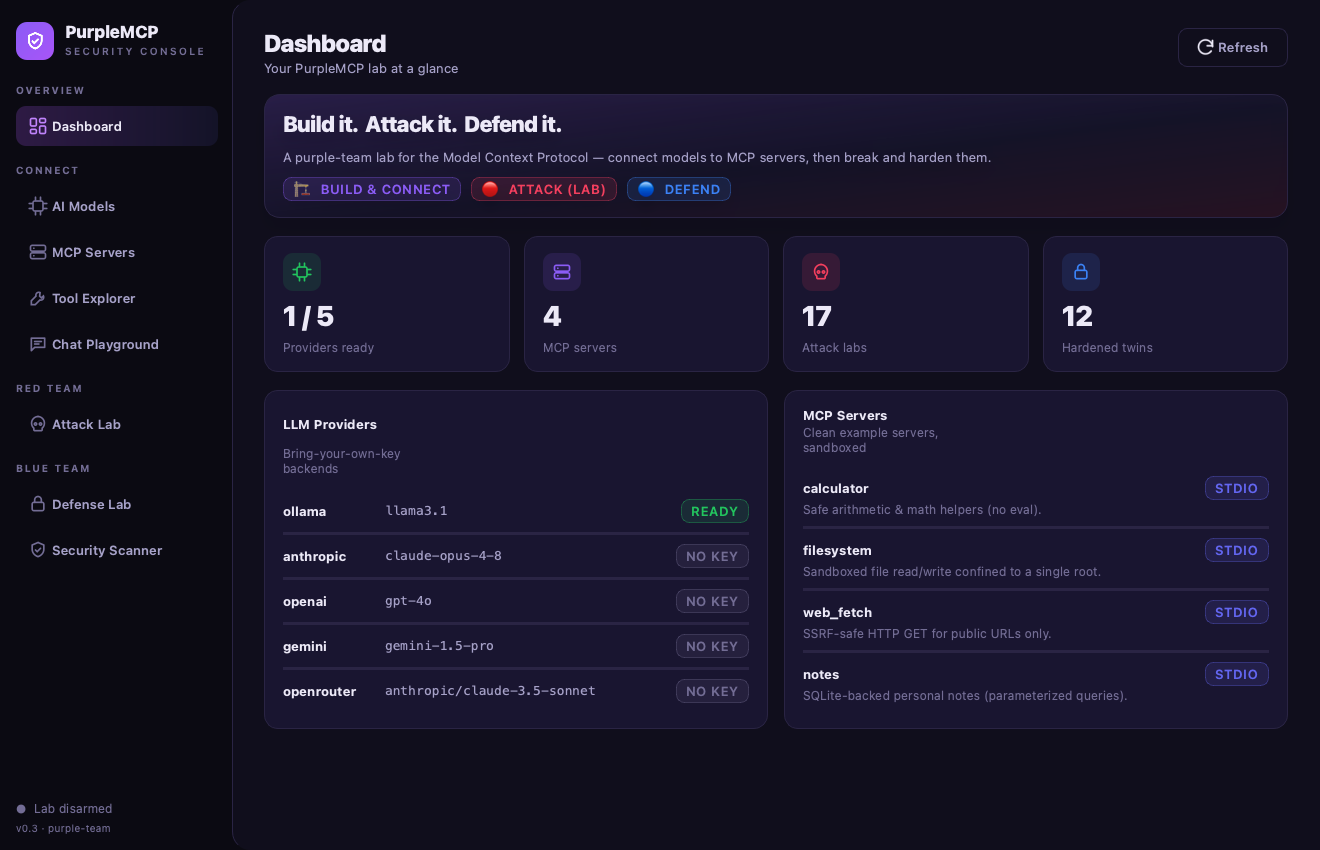Click the NO KEY badge for anthropic

coord(712,556)
